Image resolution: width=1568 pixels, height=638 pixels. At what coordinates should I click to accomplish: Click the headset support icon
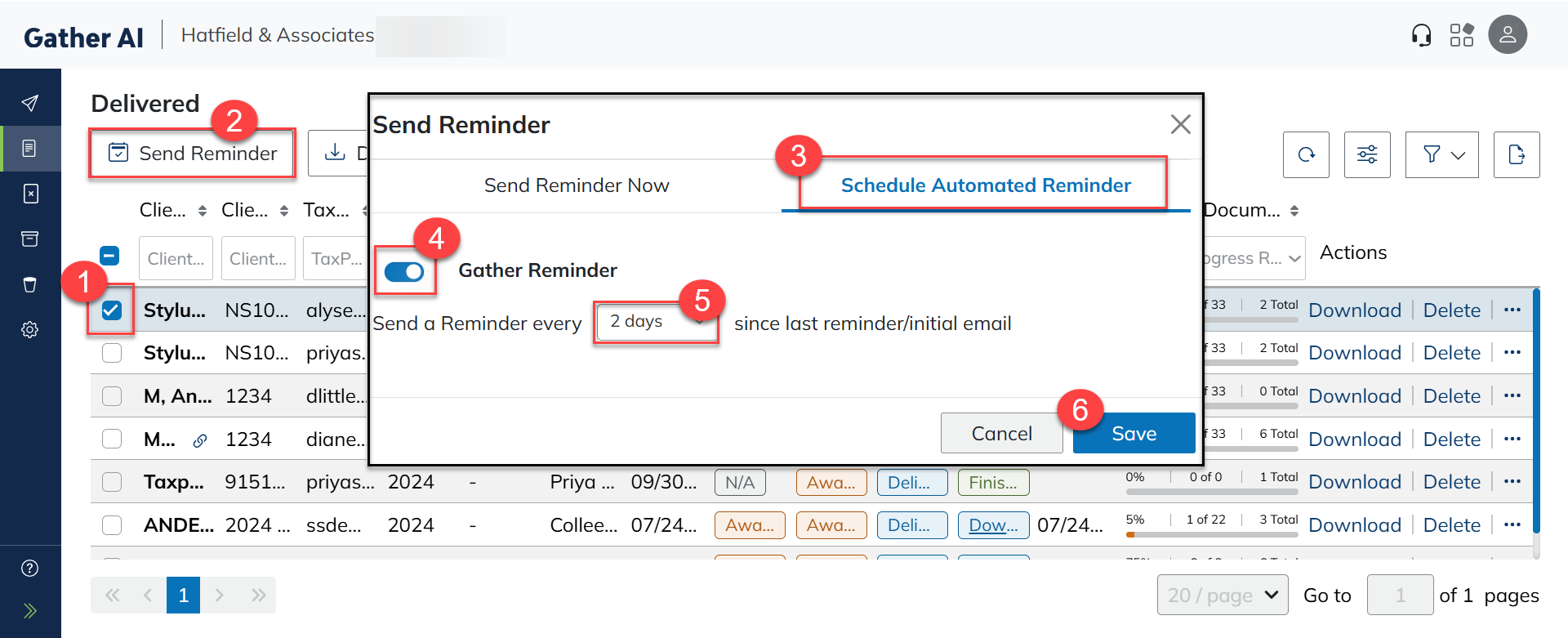tap(1421, 34)
